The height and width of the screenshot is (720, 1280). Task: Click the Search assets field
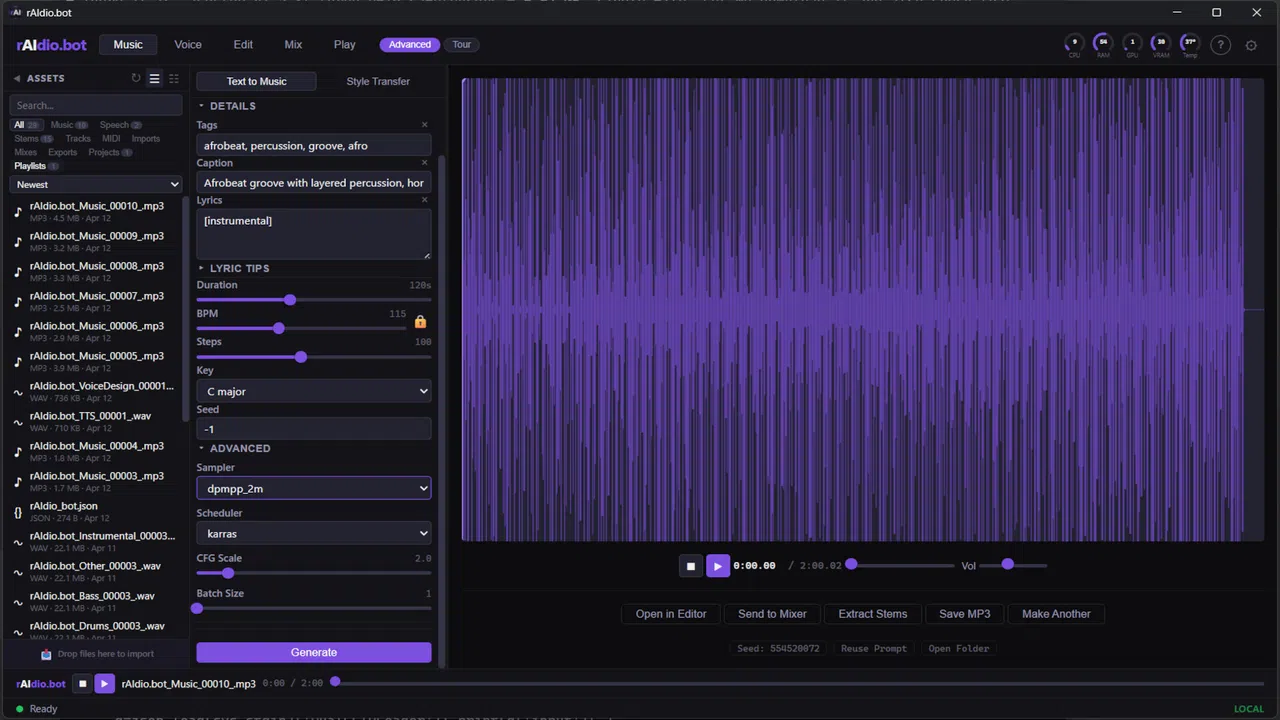(96, 105)
